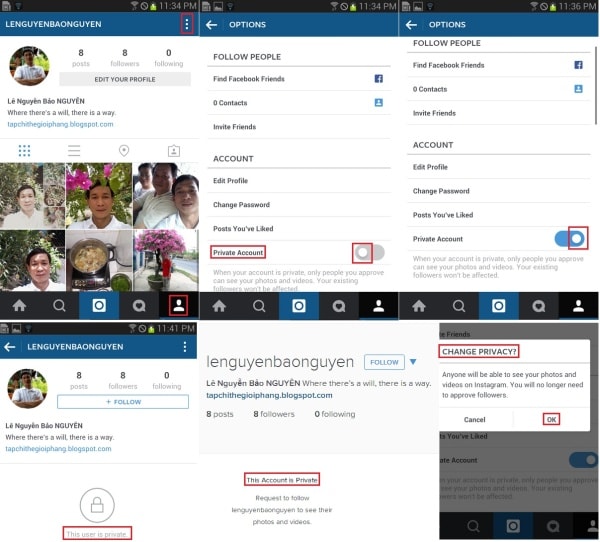Tap 'Edit Profile' in right Options screen

[x=499, y=167]
